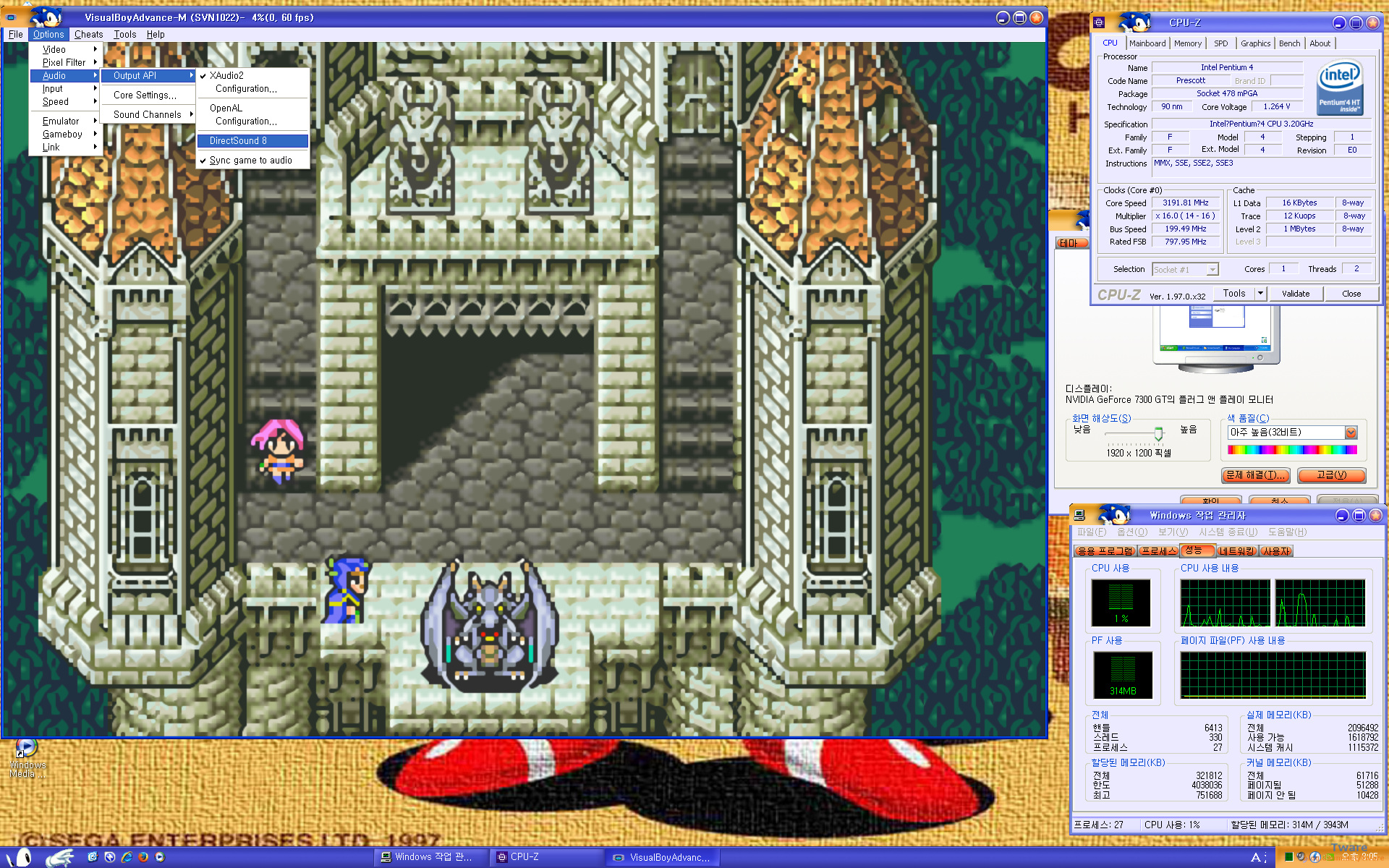The width and height of the screenshot is (1389, 868).
Task: Click the Firefox quick launch icon
Action: point(143,856)
